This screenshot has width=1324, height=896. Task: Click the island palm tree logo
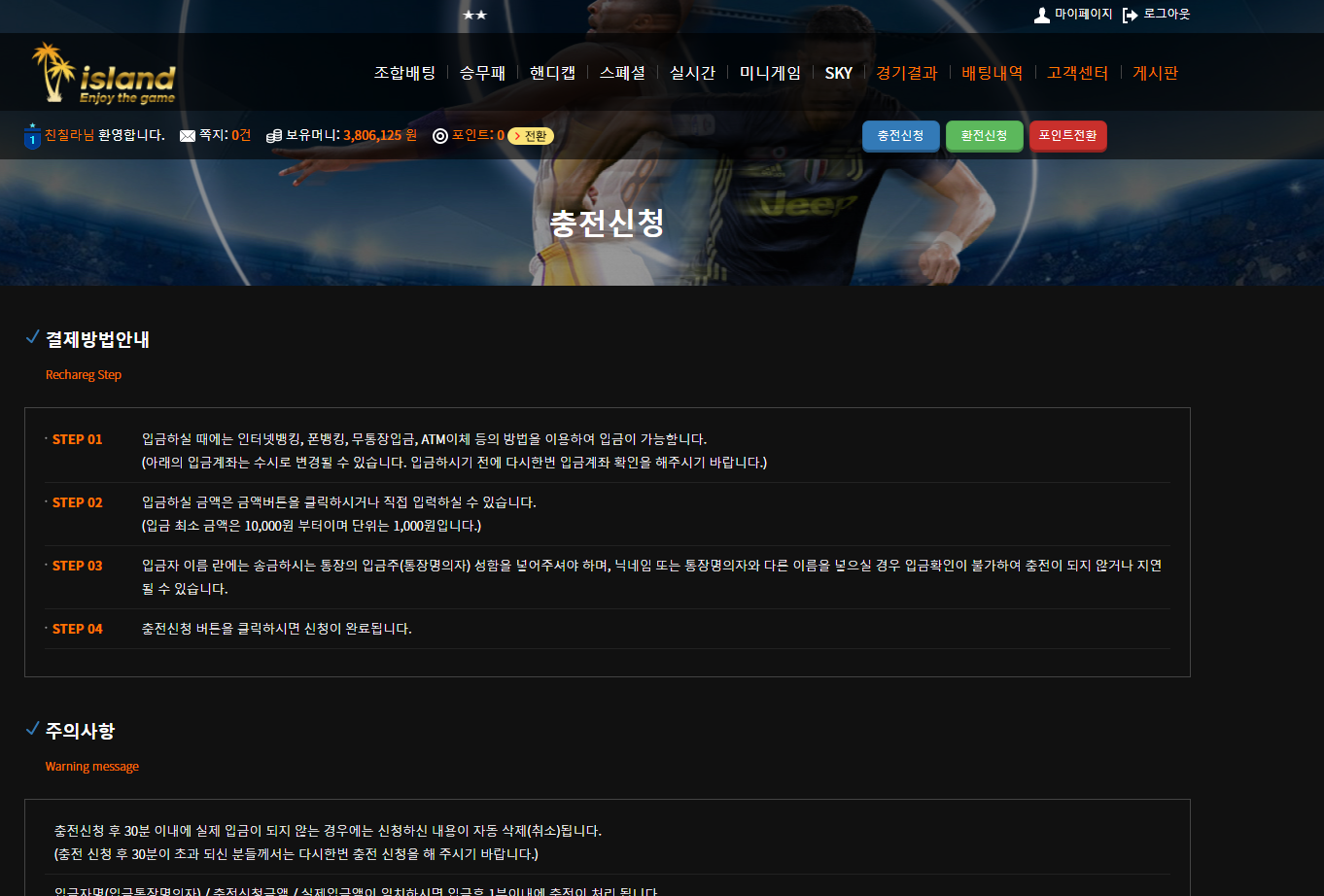104,73
